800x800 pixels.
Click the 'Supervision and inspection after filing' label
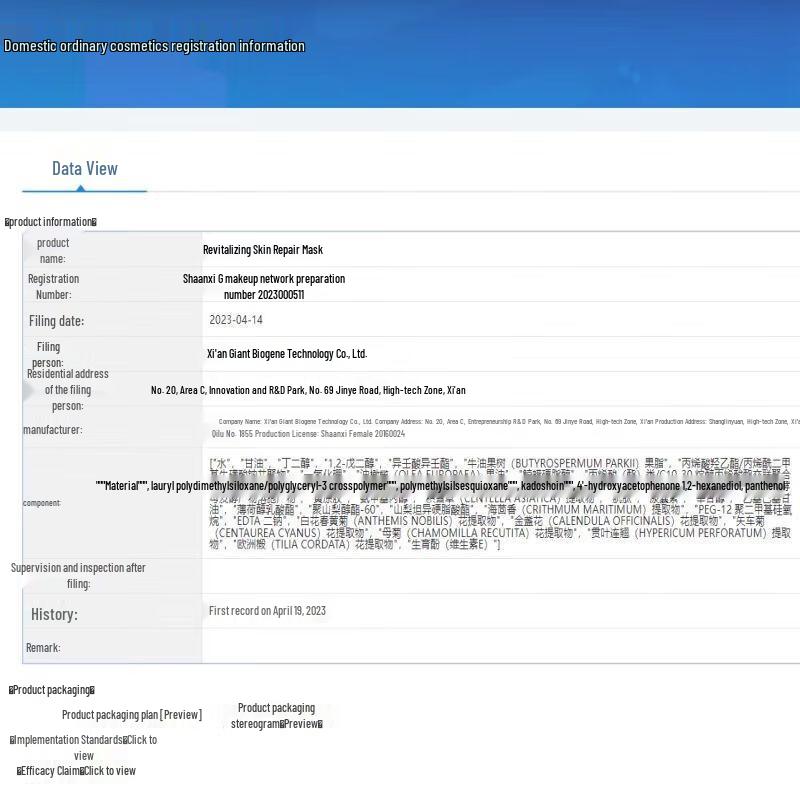click(x=78, y=575)
